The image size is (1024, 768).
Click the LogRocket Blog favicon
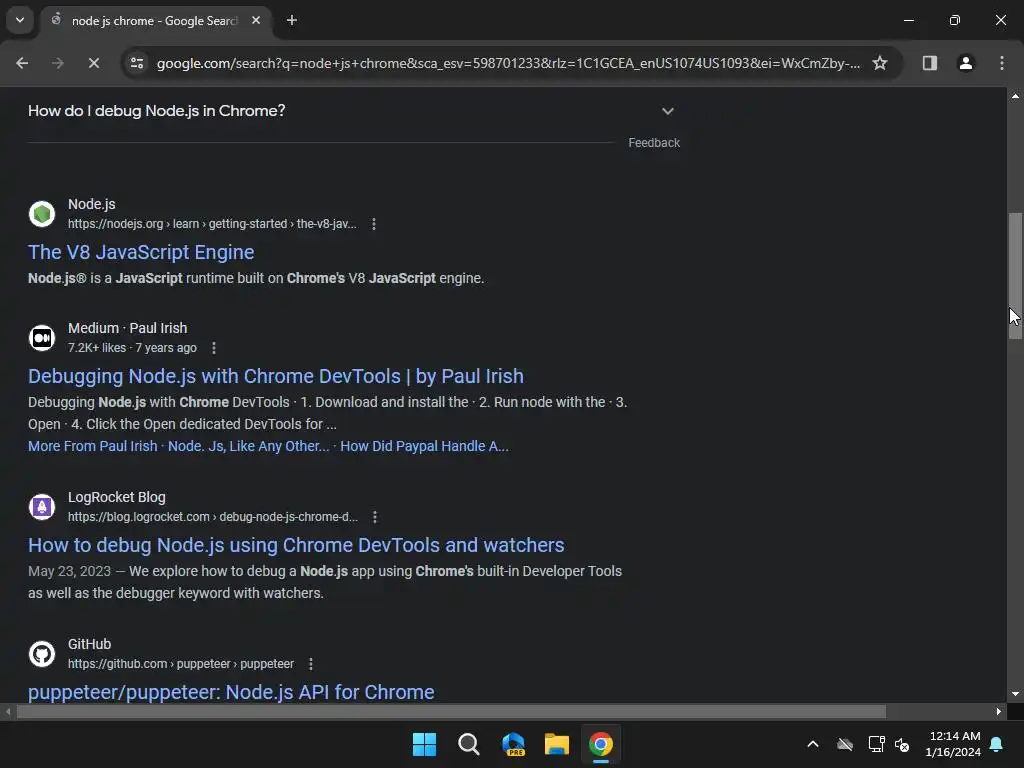click(x=42, y=507)
